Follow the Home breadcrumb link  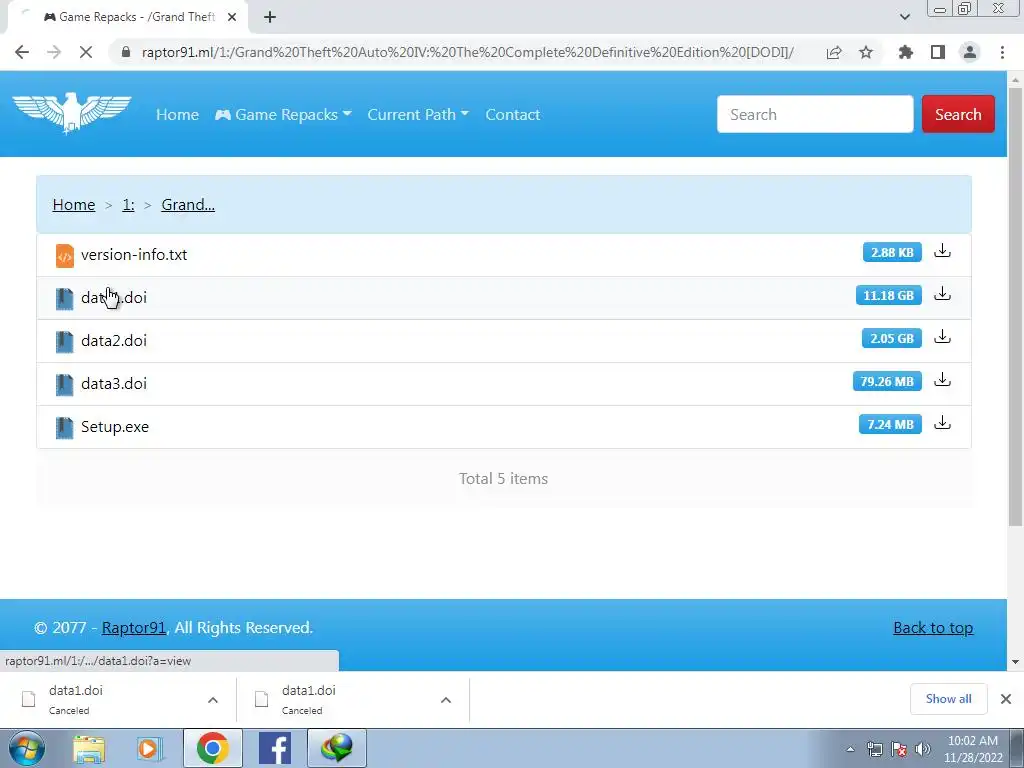[74, 204]
